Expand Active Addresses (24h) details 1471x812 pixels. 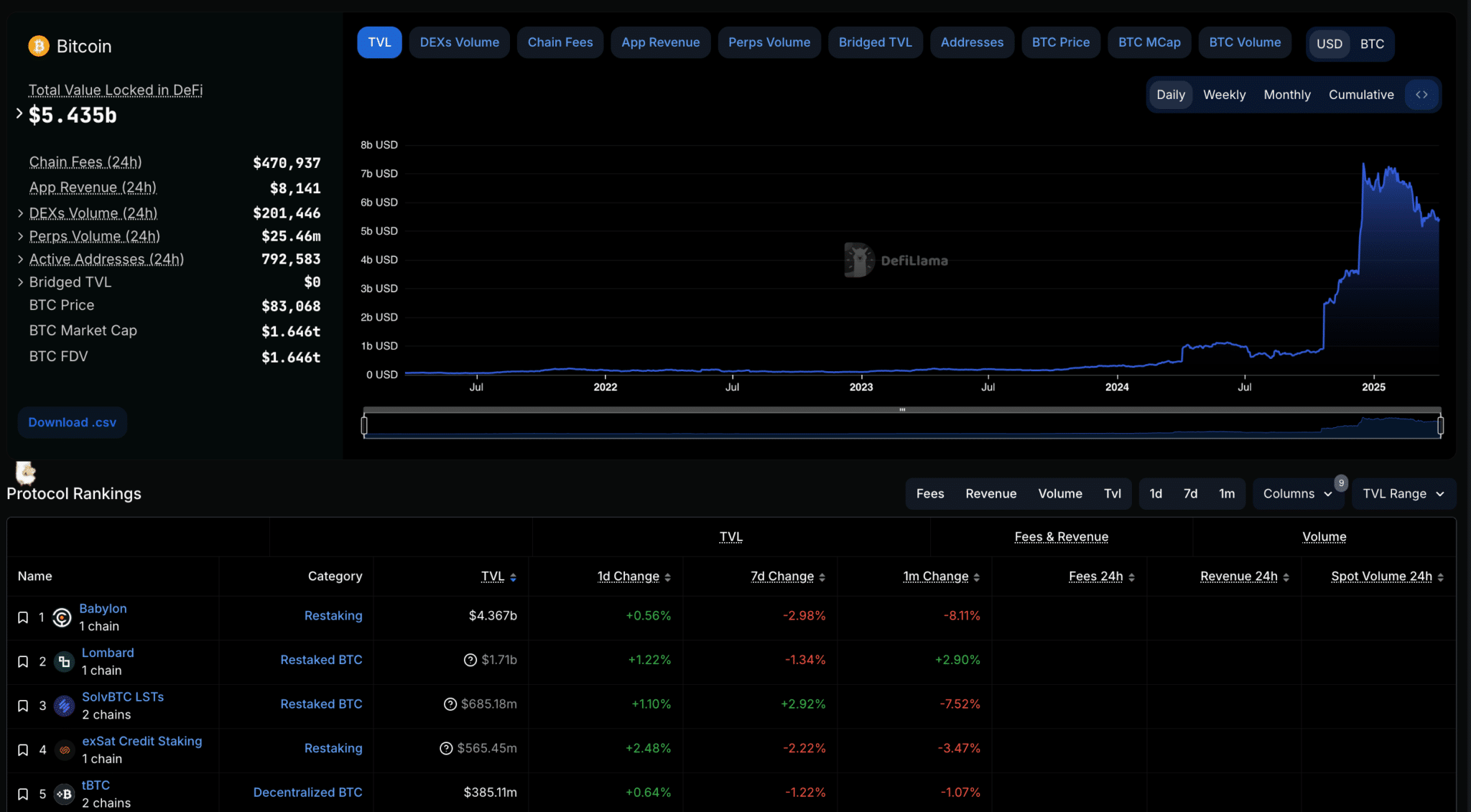tap(21, 259)
